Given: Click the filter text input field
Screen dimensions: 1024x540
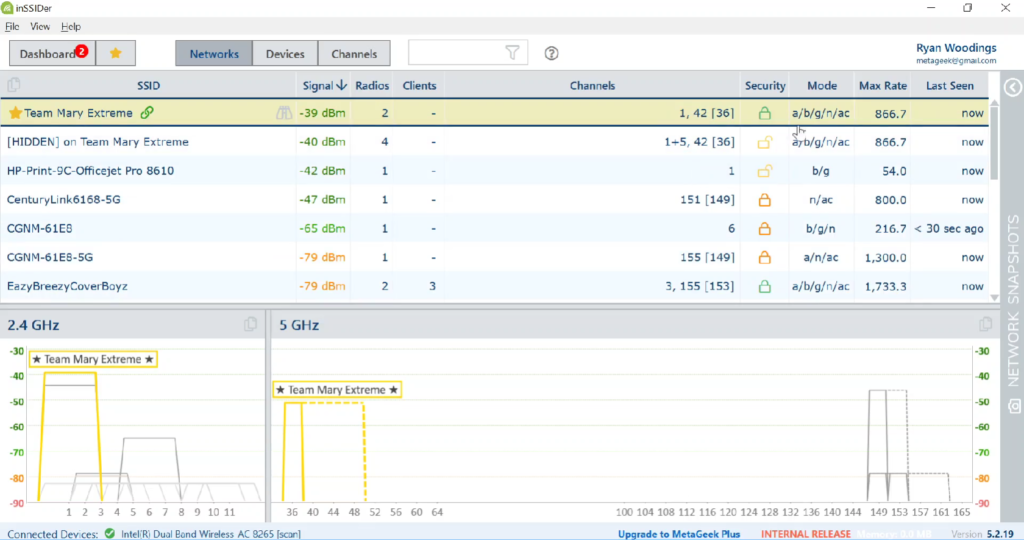Looking at the screenshot, I should coord(456,53).
